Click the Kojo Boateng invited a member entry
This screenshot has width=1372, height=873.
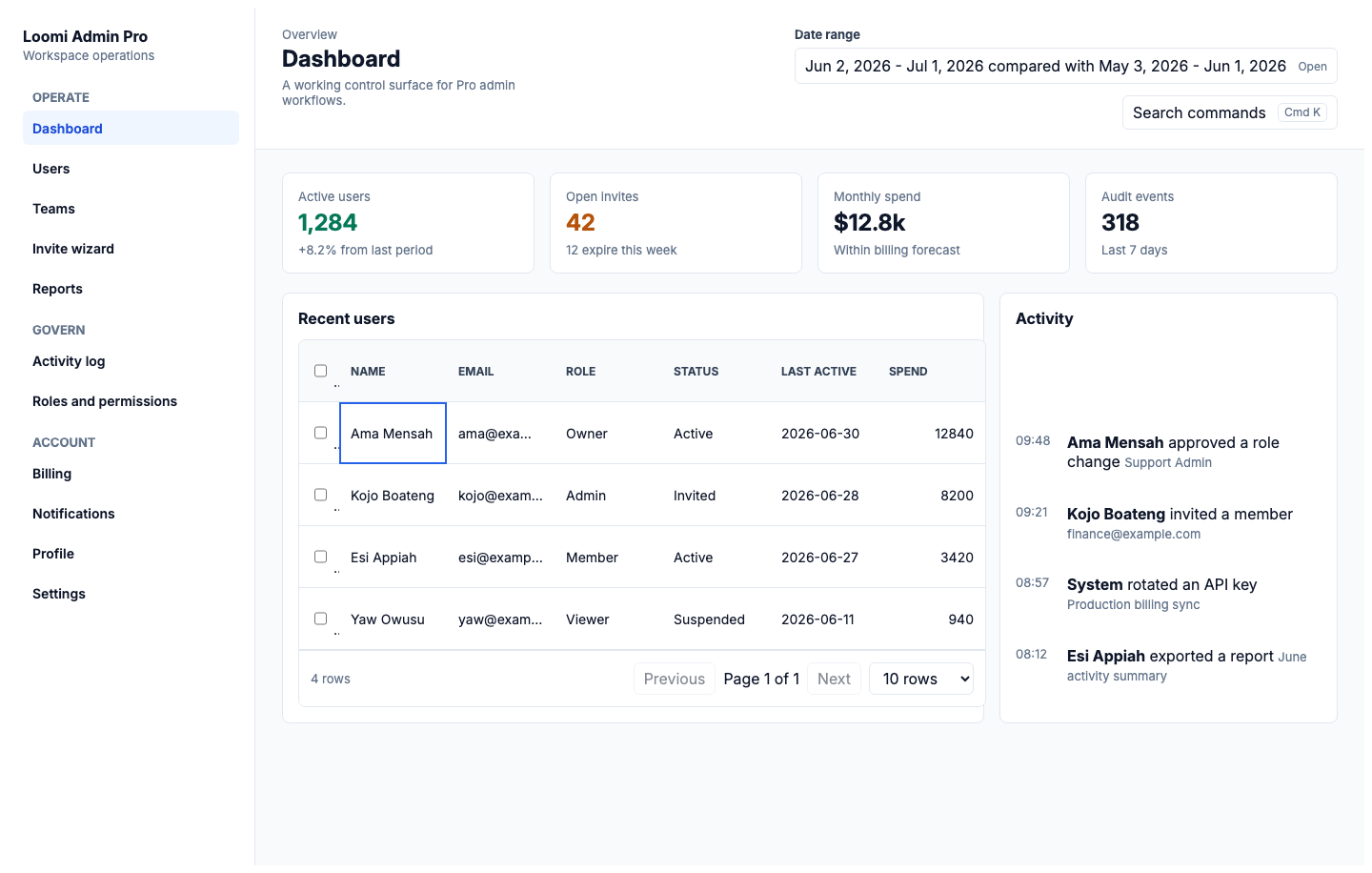coord(1168,523)
